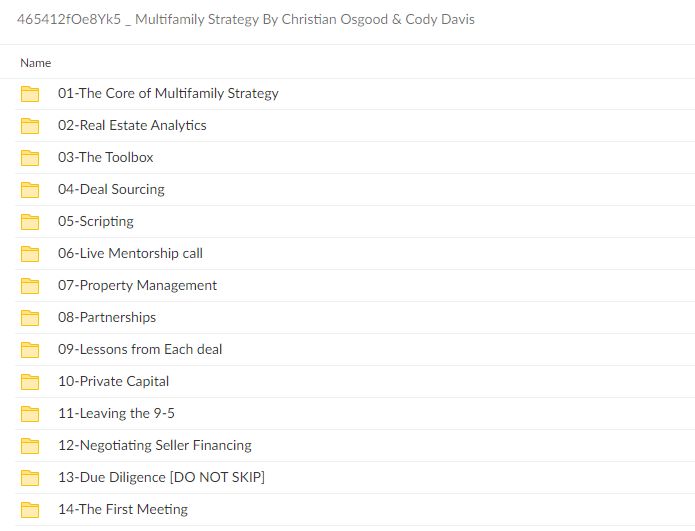This screenshot has height=531, width=695.
Task: Click folder icon beside 14-The First Meeting
Action: [30, 510]
